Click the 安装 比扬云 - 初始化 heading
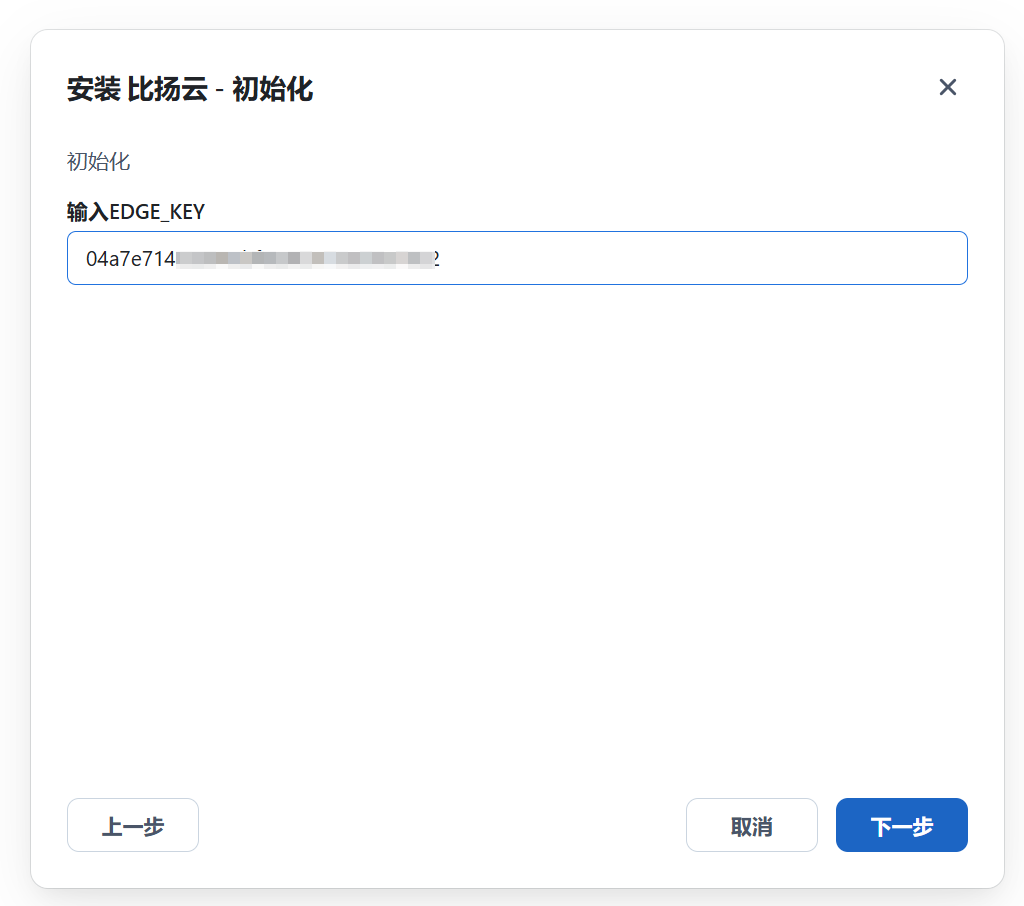The height and width of the screenshot is (906, 1024). pos(190,89)
